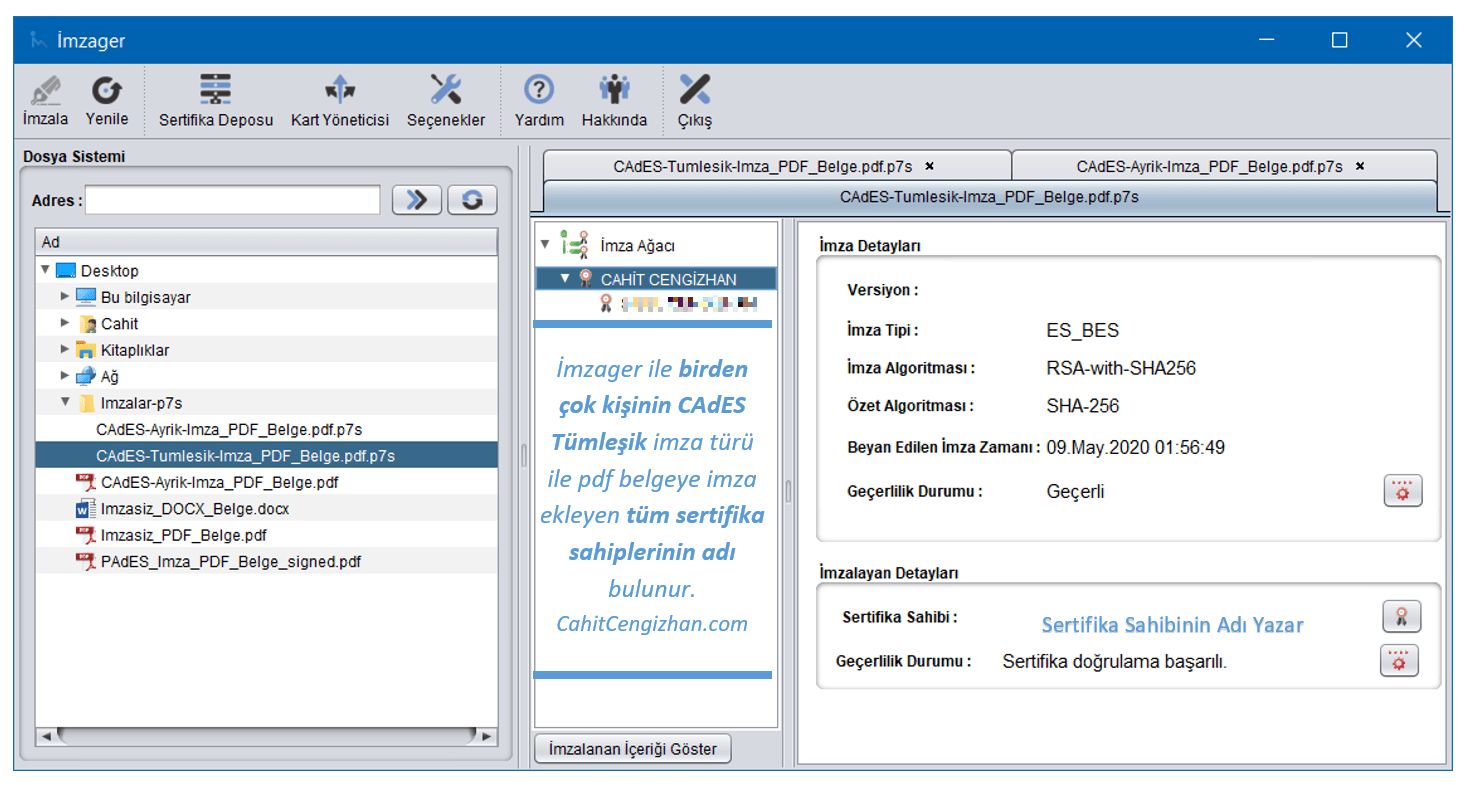Close the CAdES-Tumlesik-Imza_PDF_Belge.pdf.p7s tab
This screenshot has width=1469, height=785.
(x=930, y=167)
